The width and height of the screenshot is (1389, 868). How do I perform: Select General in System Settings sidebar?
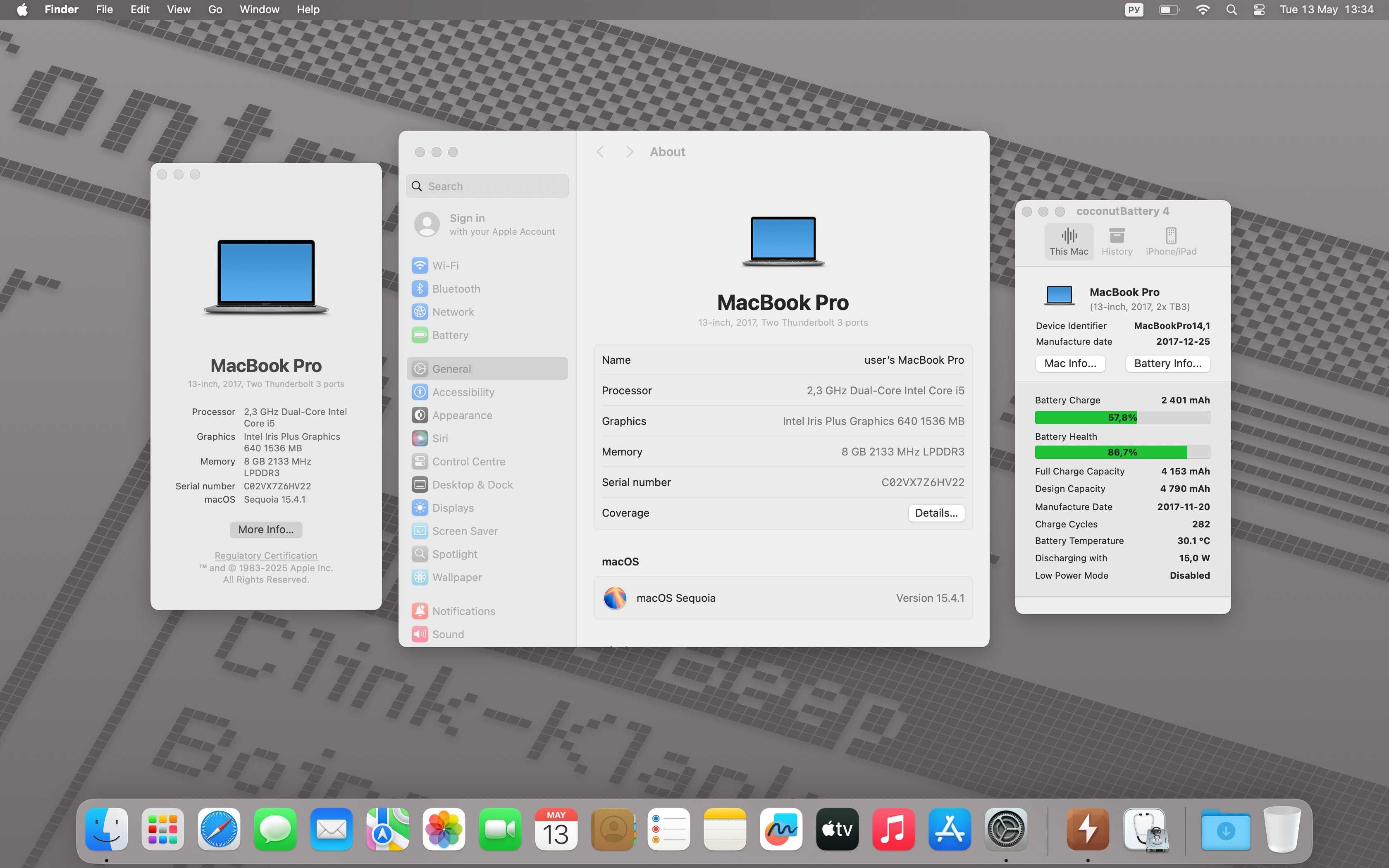[x=487, y=369]
